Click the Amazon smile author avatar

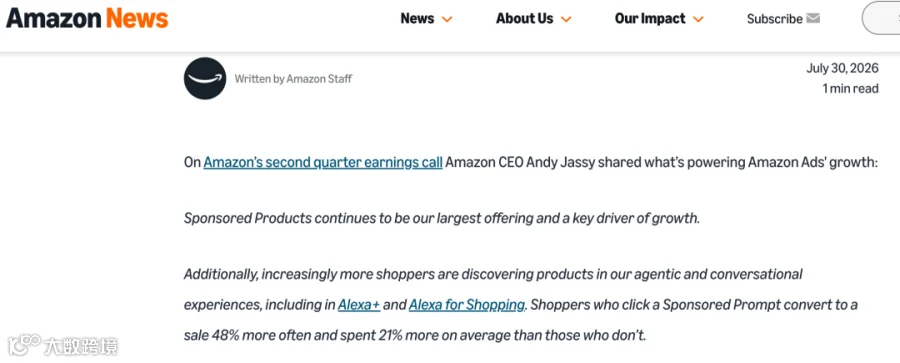(205, 78)
